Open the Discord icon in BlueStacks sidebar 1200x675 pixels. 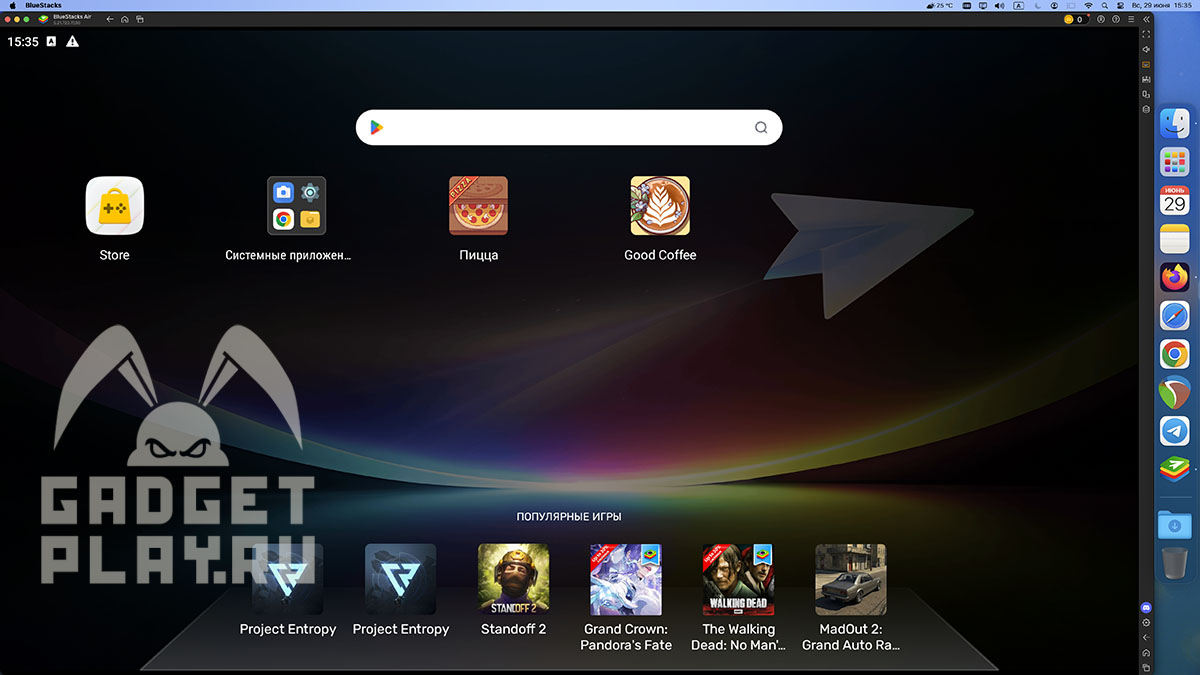point(1146,607)
